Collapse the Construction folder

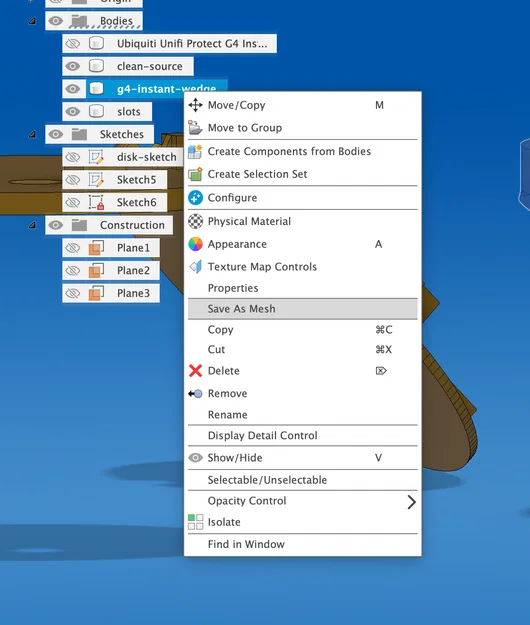pos(32,226)
